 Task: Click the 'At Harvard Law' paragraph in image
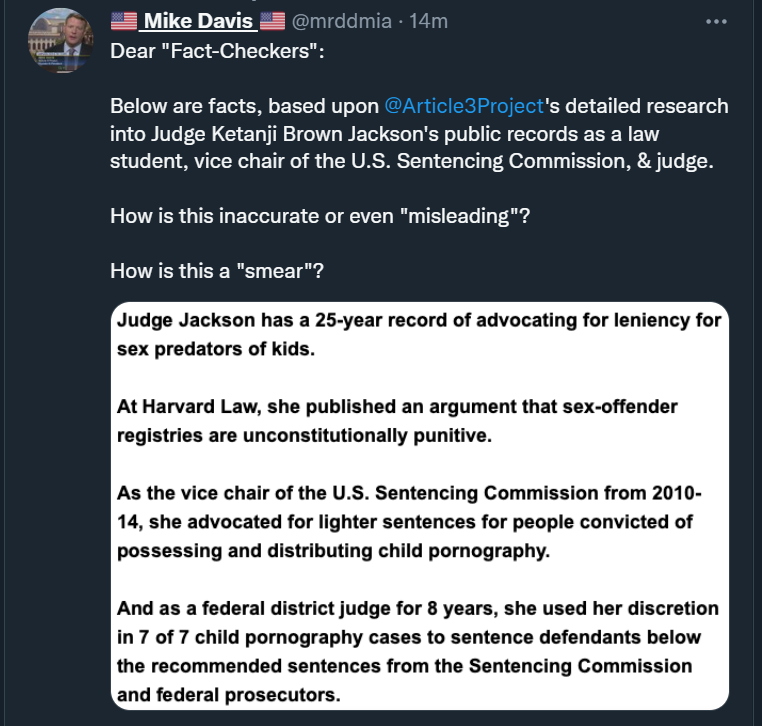[398, 421]
